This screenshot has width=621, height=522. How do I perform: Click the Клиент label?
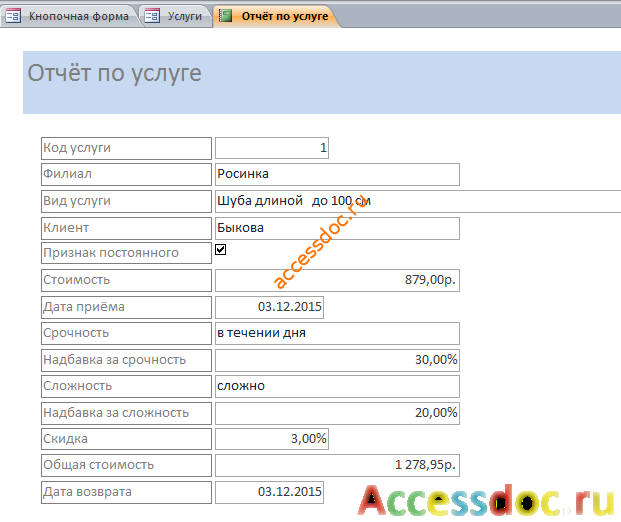[x=126, y=228]
